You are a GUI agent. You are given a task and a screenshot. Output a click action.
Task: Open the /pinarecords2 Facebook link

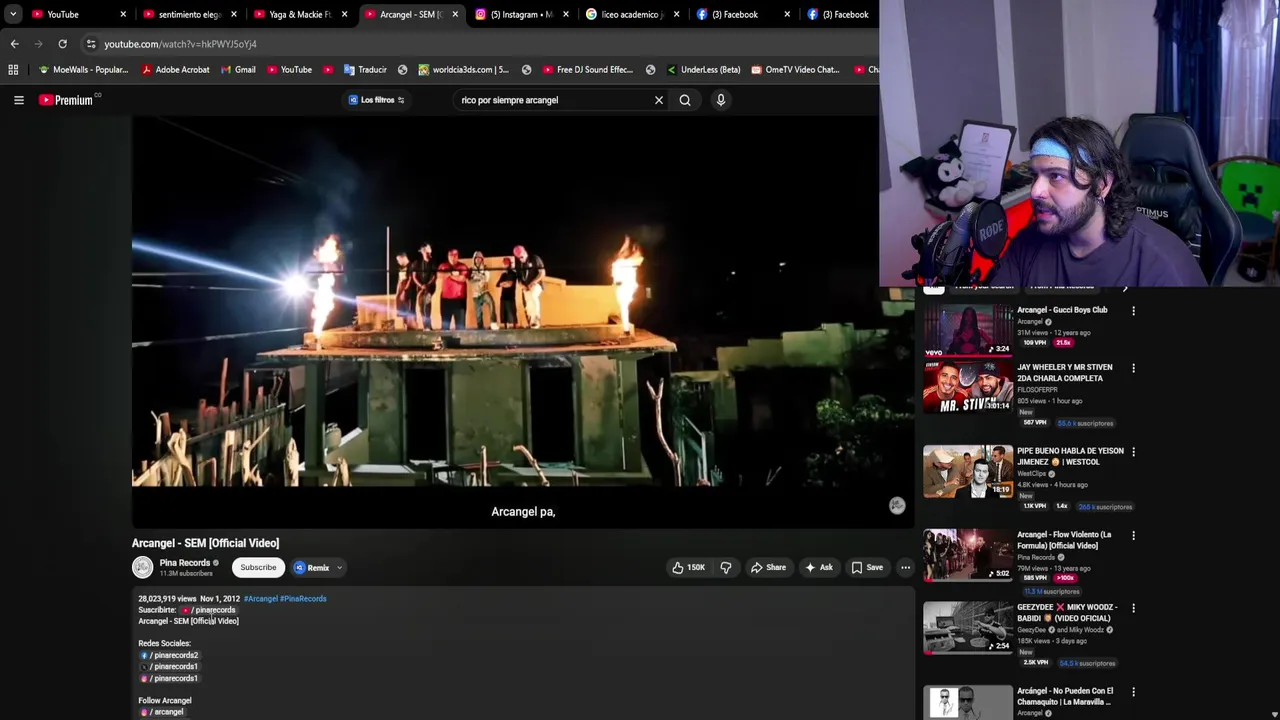point(169,655)
